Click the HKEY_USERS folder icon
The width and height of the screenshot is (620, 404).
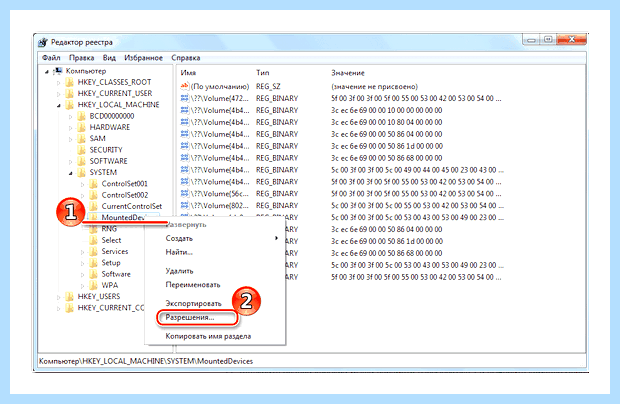point(70,296)
